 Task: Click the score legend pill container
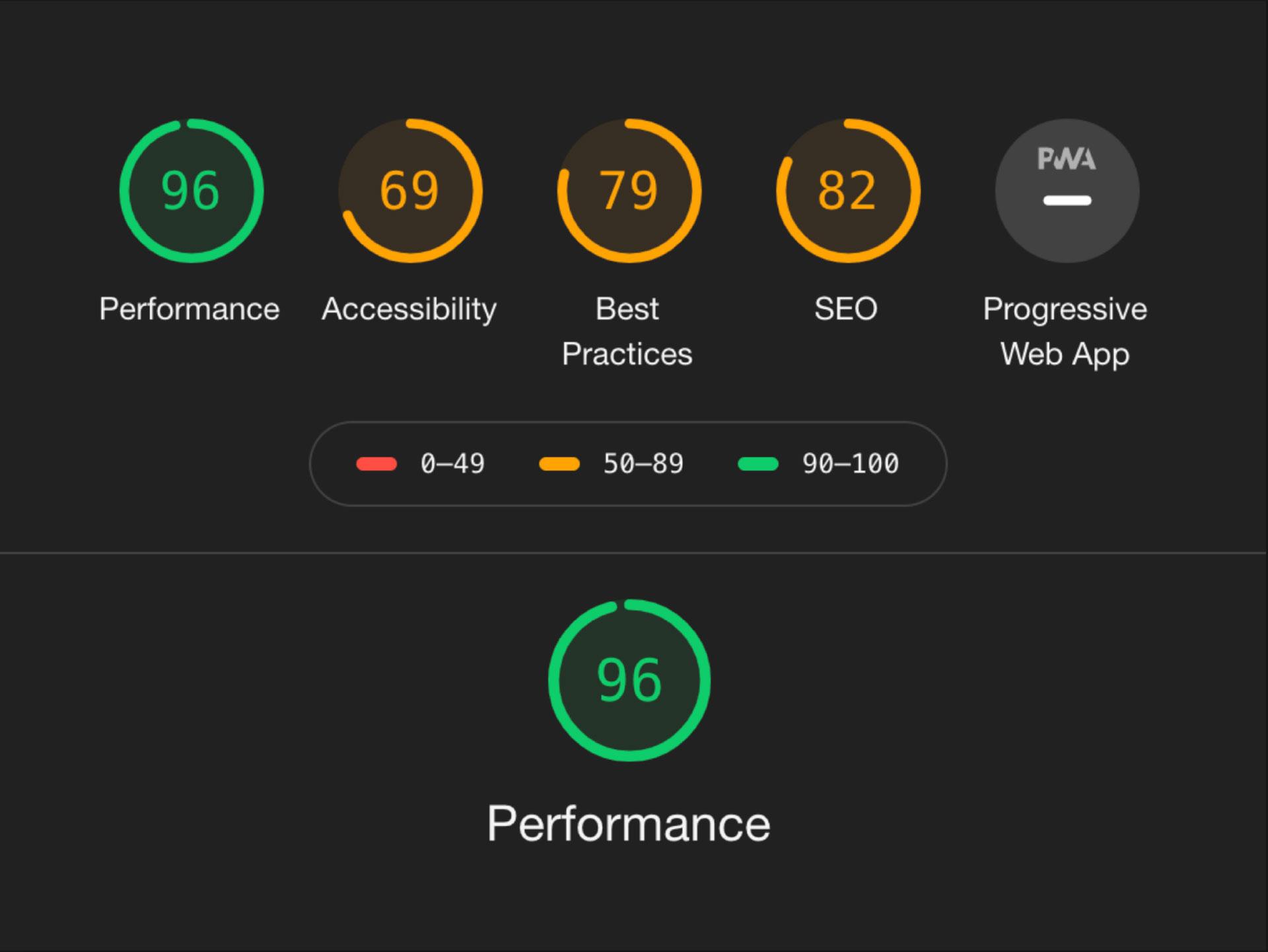629,463
